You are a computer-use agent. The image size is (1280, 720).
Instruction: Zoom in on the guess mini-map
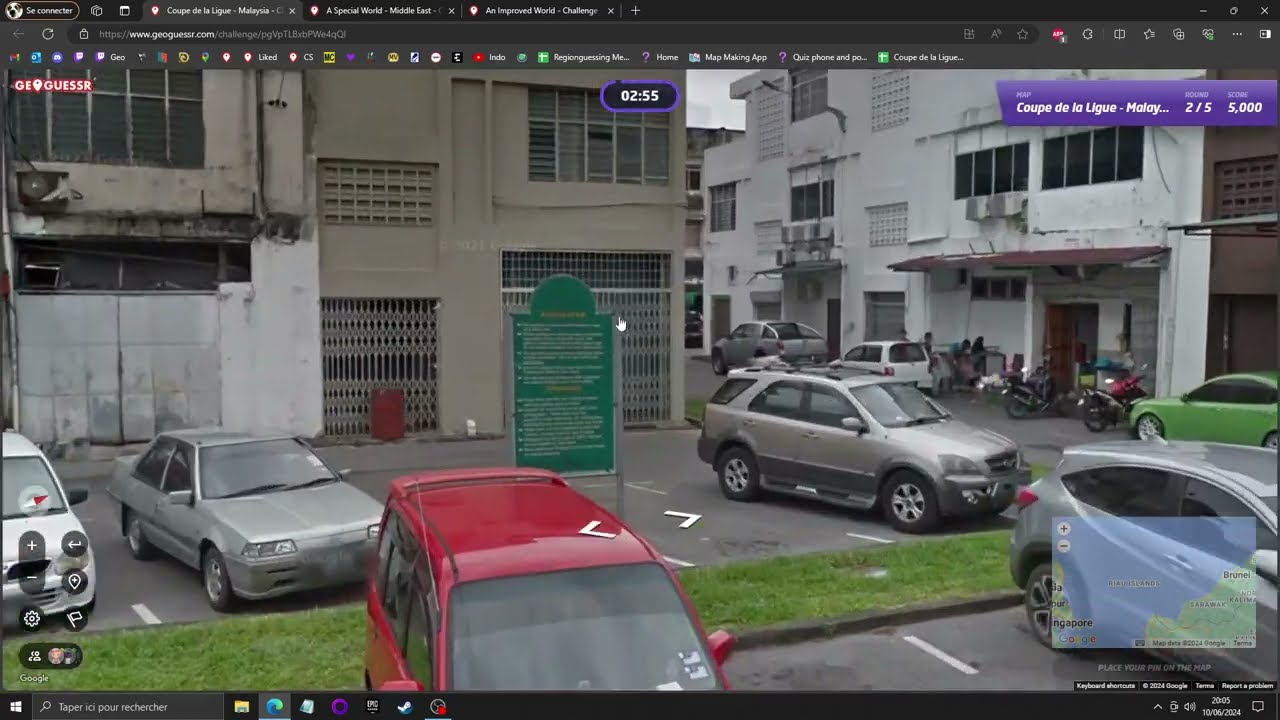[1063, 529]
